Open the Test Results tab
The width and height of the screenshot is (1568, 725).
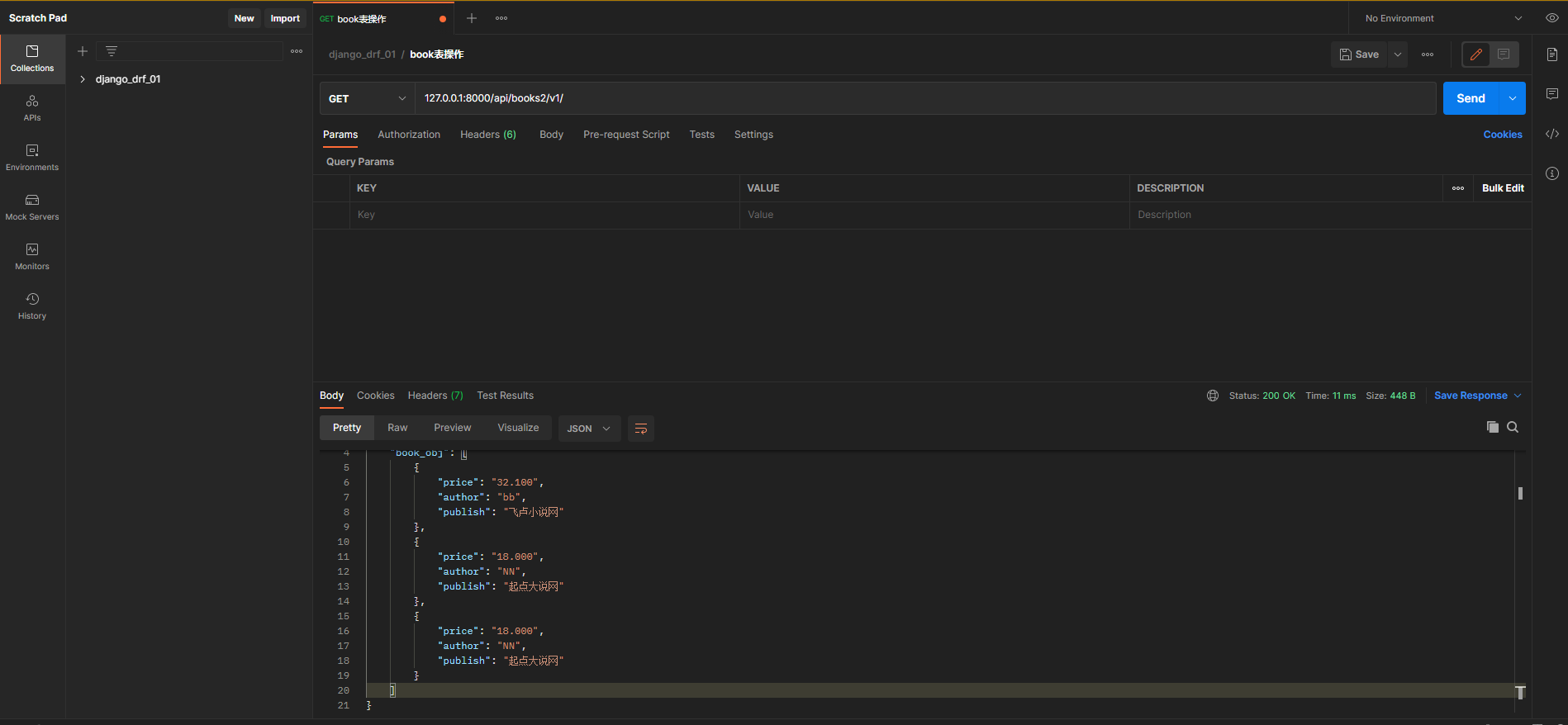(x=506, y=396)
